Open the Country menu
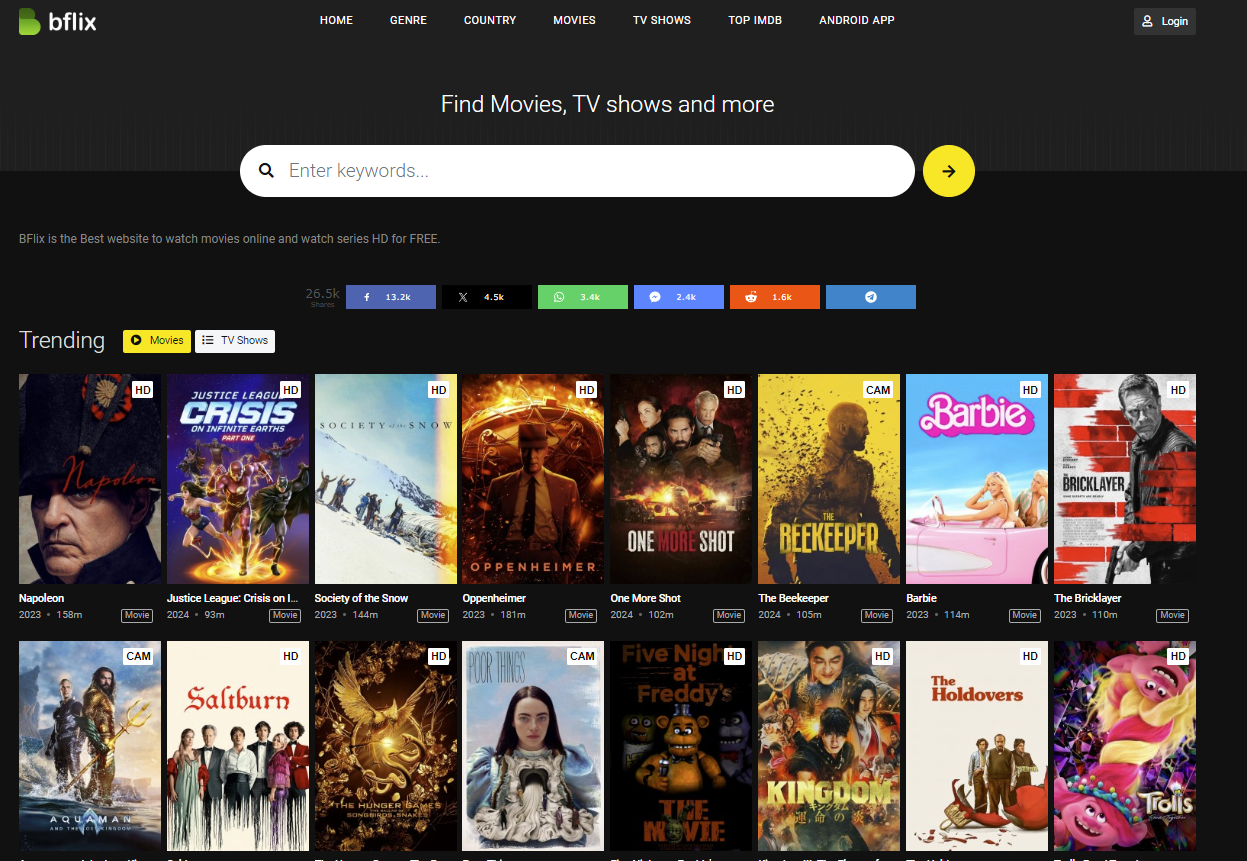Viewport: 1247px width, 861px height. coord(490,20)
